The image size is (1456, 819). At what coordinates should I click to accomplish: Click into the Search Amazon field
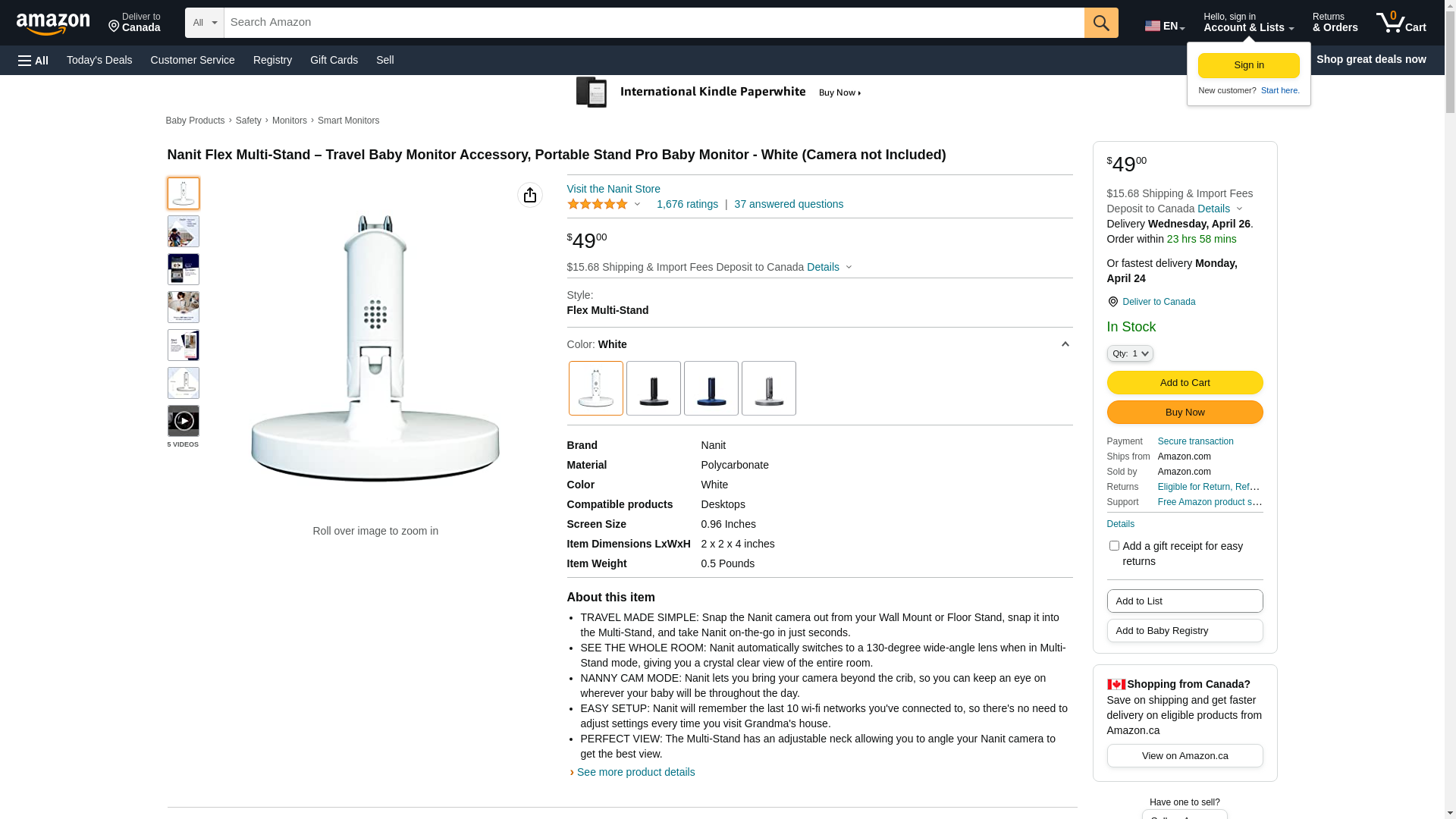point(654,23)
